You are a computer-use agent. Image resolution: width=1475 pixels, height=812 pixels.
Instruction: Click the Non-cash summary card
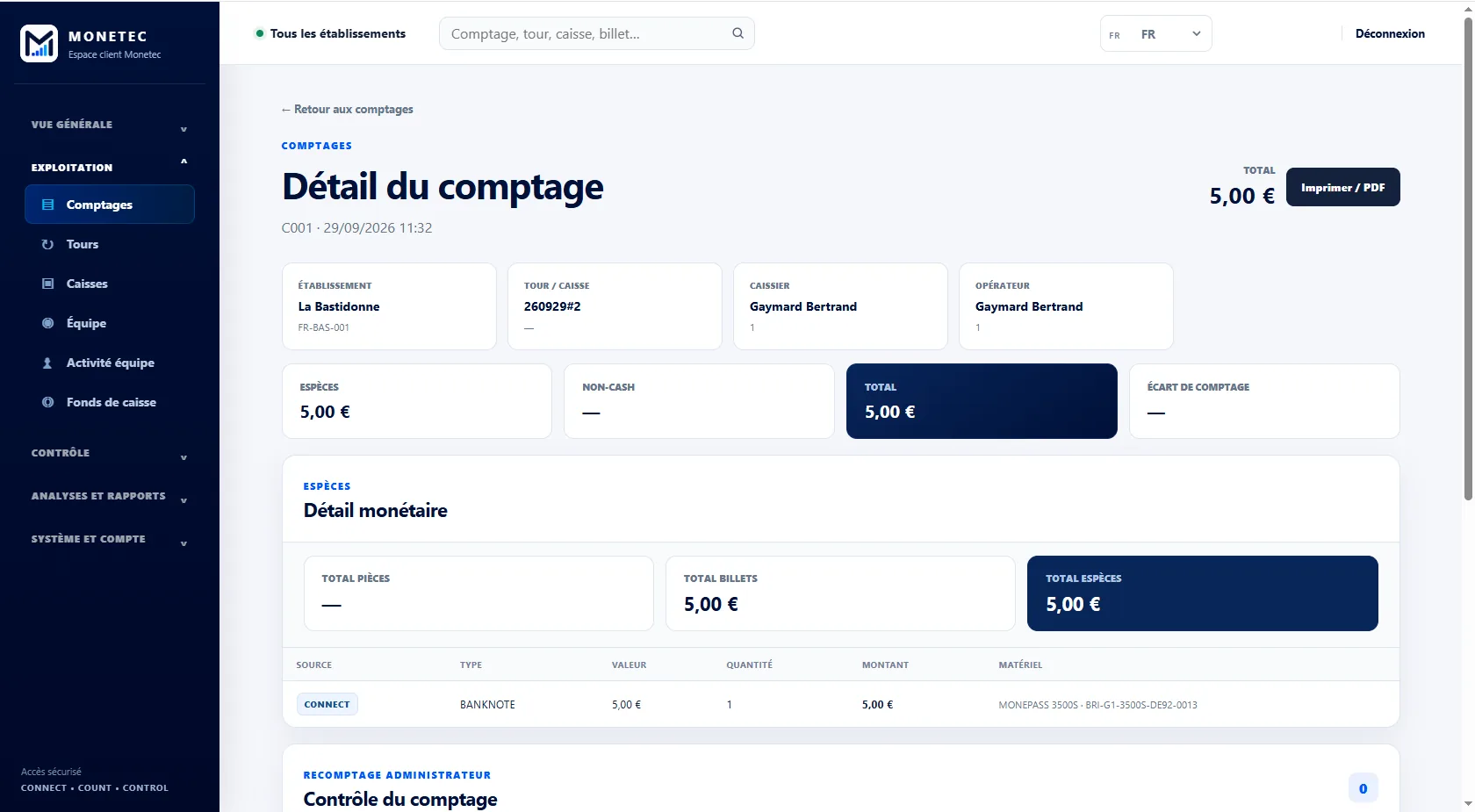pos(699,401)
